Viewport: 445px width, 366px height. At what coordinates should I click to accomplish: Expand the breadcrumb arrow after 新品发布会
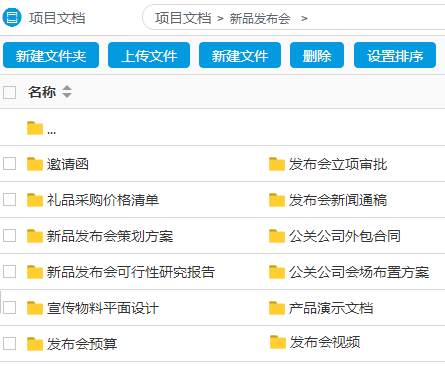pyautogui.click(x=304, y=18)
